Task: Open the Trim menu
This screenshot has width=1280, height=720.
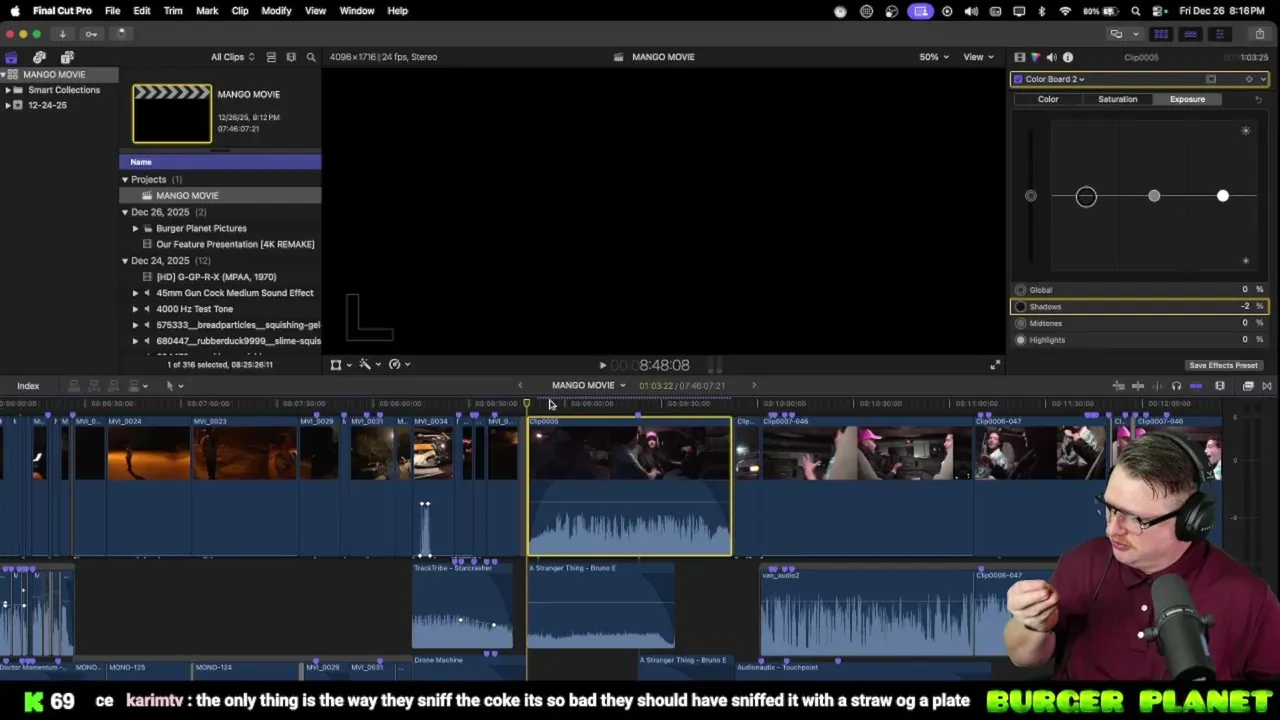Action: [173, 11]
